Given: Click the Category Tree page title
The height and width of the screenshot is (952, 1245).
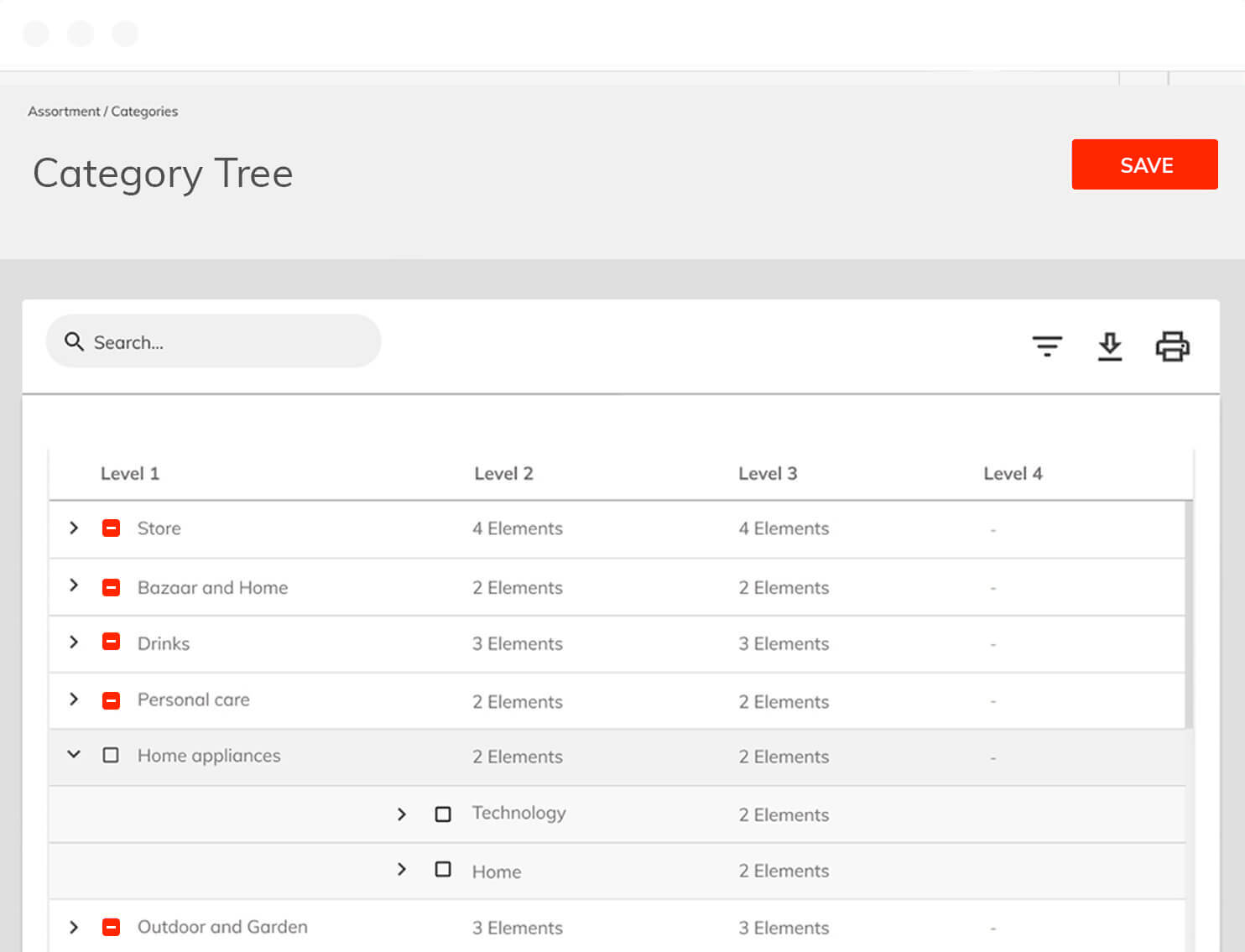Looking at the screenshot, I should click(x=163, y=174).
